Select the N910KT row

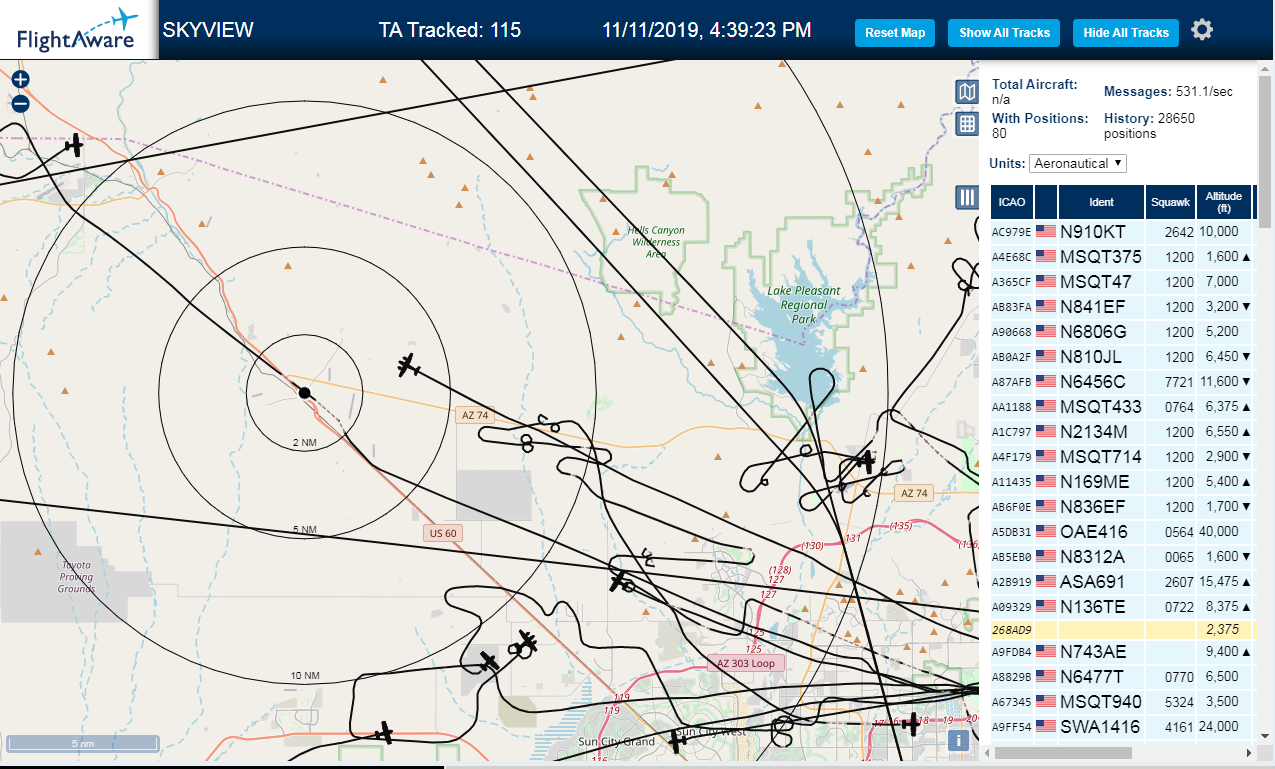1122,231
